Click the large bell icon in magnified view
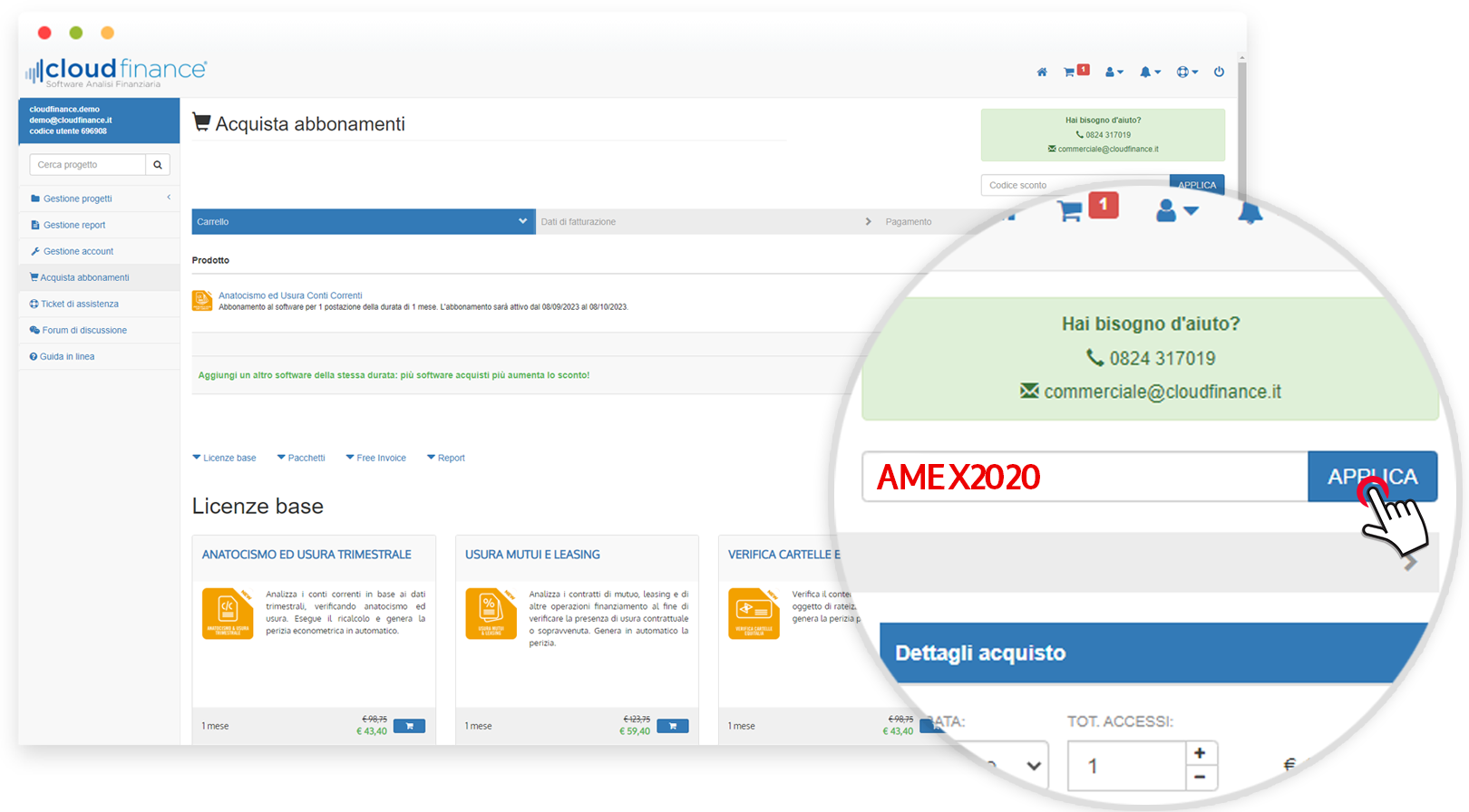1469x812 pixels. point(1250,212)
